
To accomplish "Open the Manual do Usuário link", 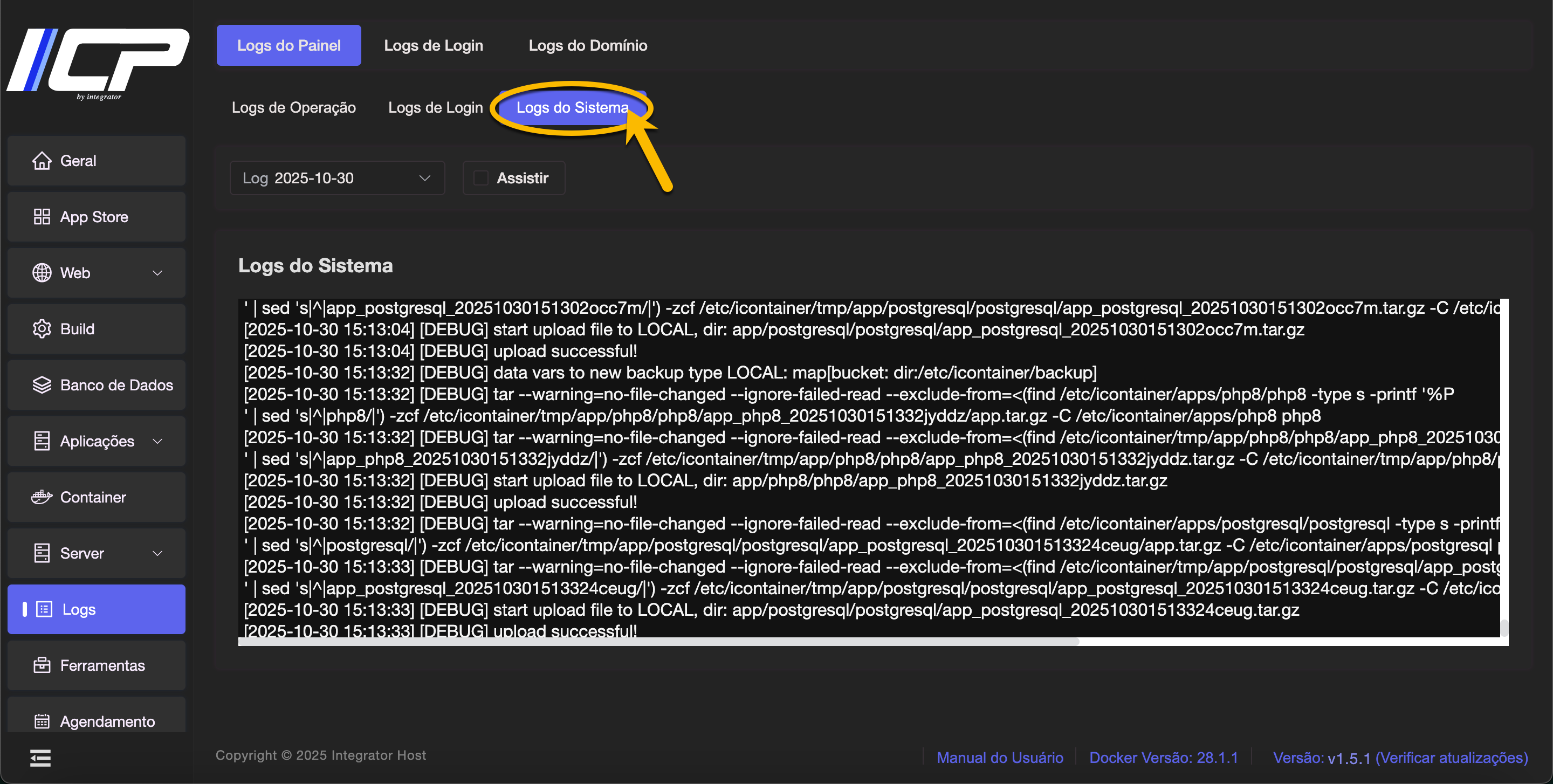I will click(x=1000, y=758).
